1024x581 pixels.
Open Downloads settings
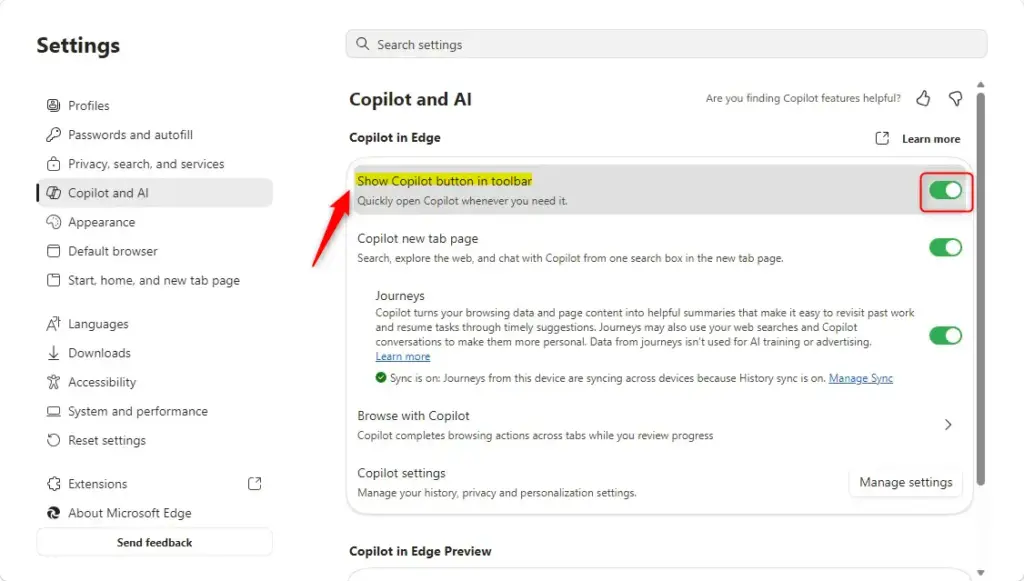(155, 353)
